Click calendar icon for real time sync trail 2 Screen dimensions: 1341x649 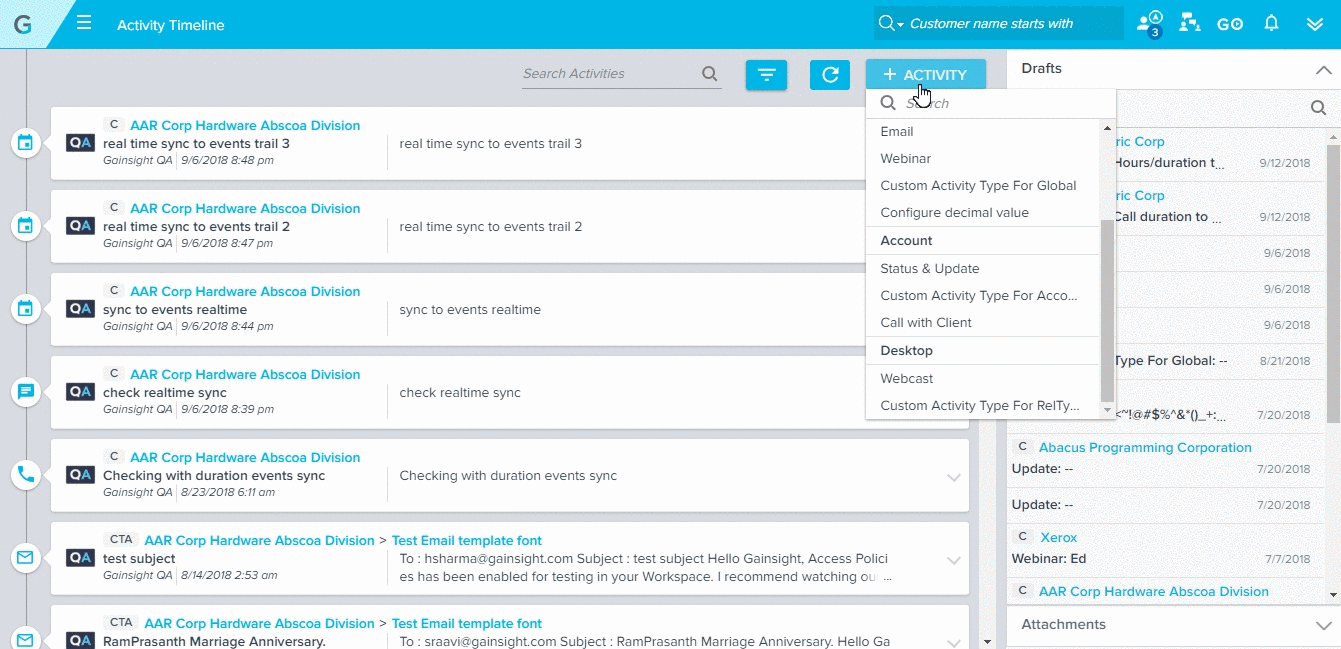tap(26, 226)
